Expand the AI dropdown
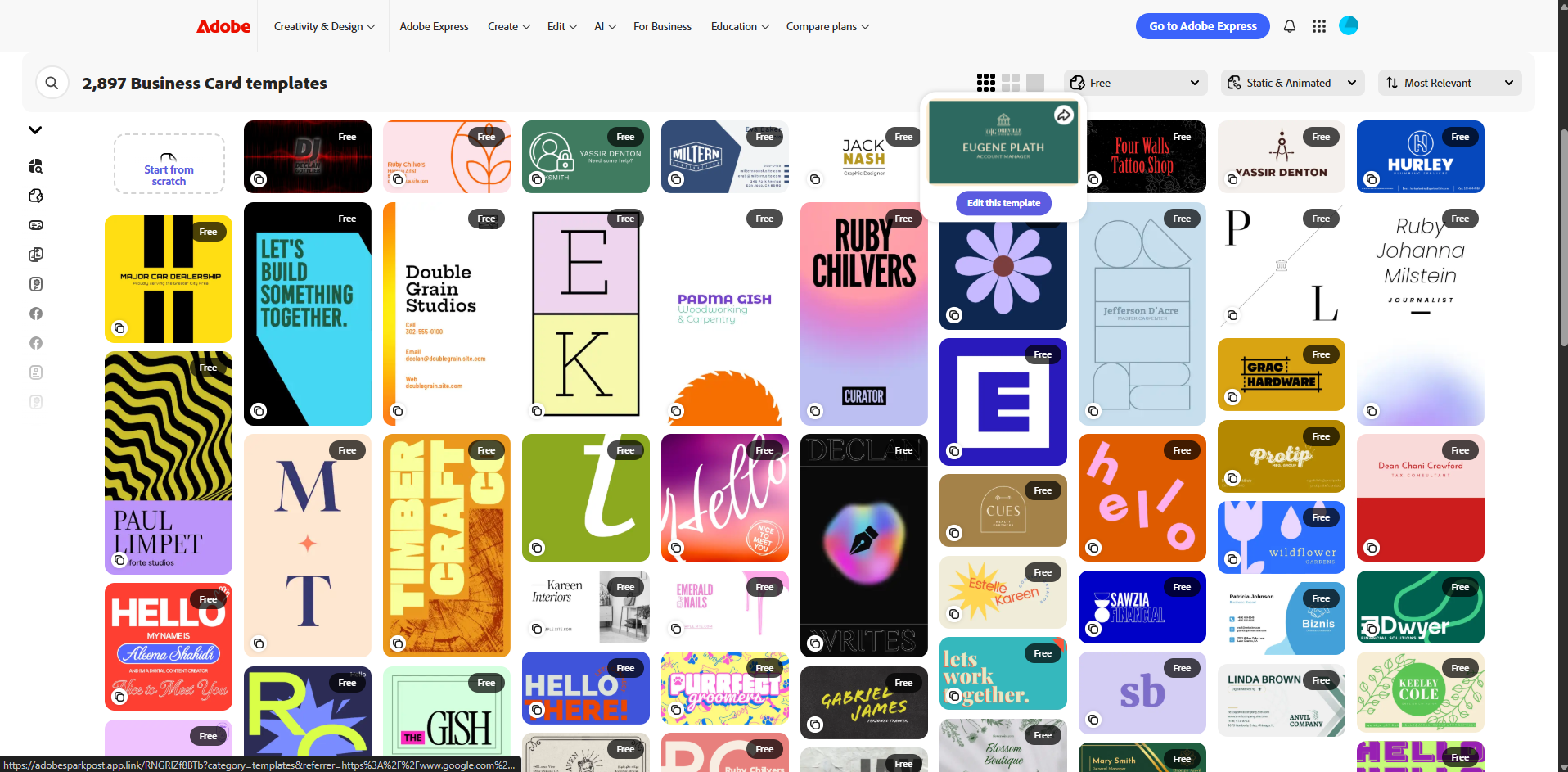The height and width of the screenshot is (772, 1568). pos(606,26)
